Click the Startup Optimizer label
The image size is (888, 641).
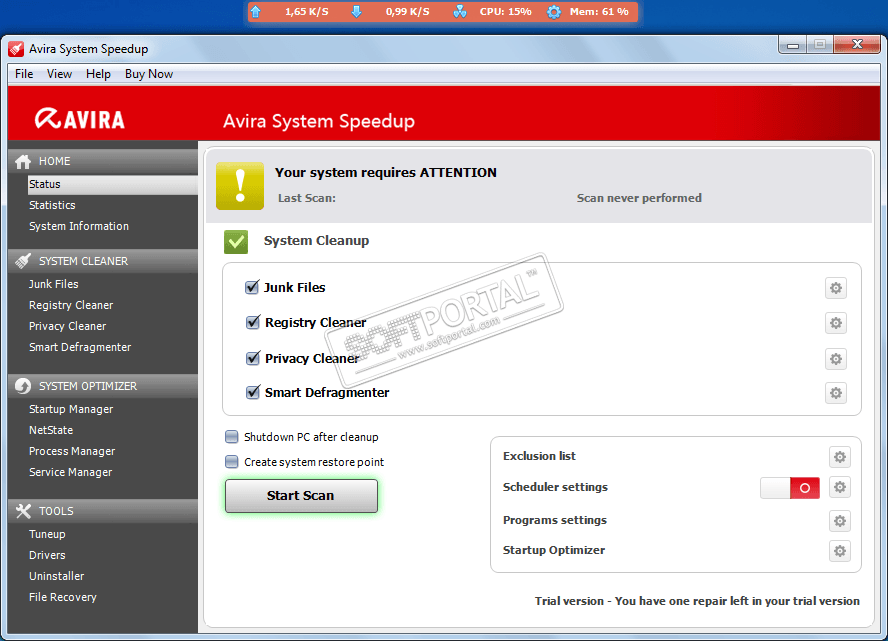tap(554, 550)
